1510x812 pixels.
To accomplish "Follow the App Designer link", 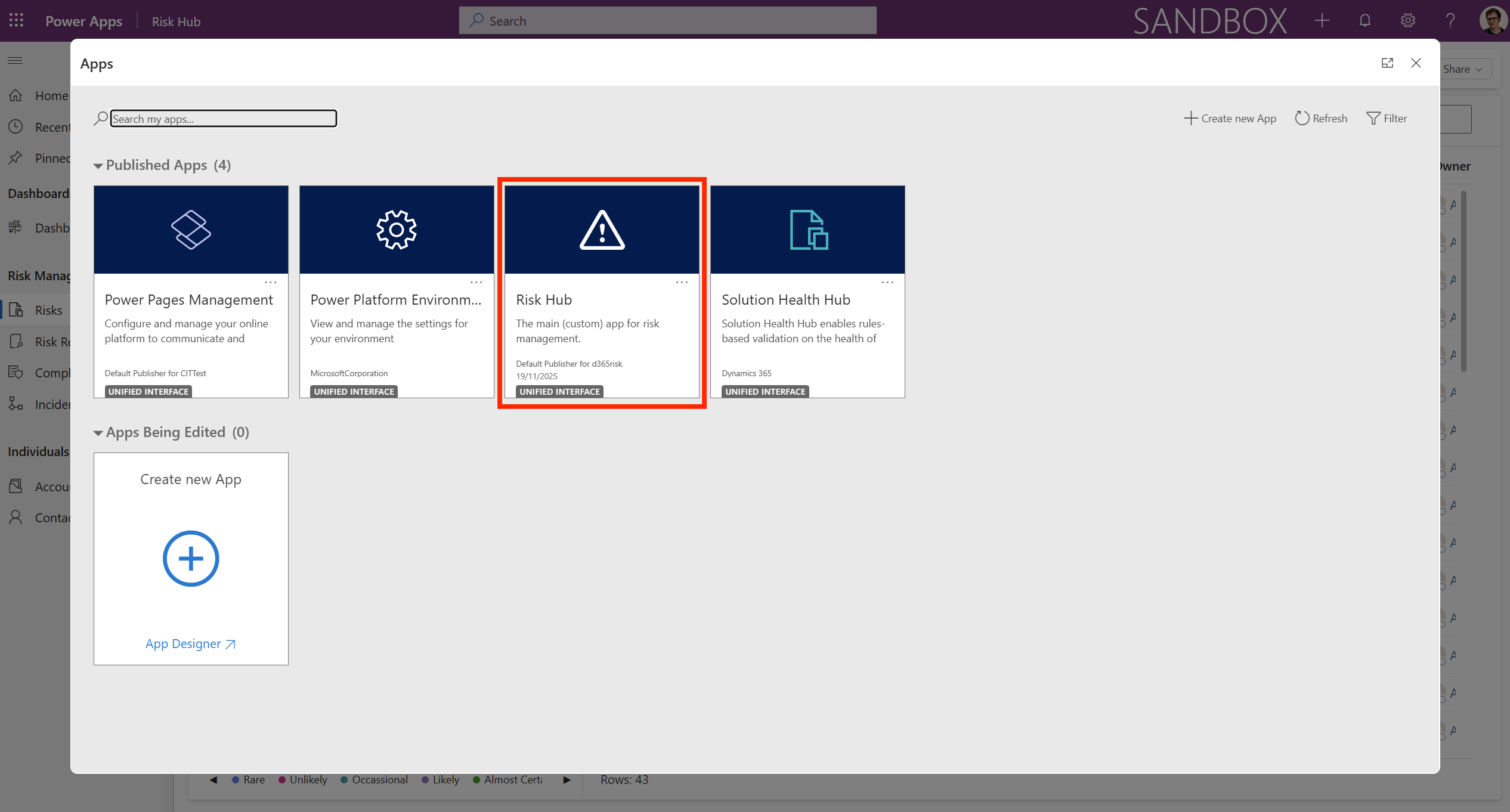I will tap(190, 644).
